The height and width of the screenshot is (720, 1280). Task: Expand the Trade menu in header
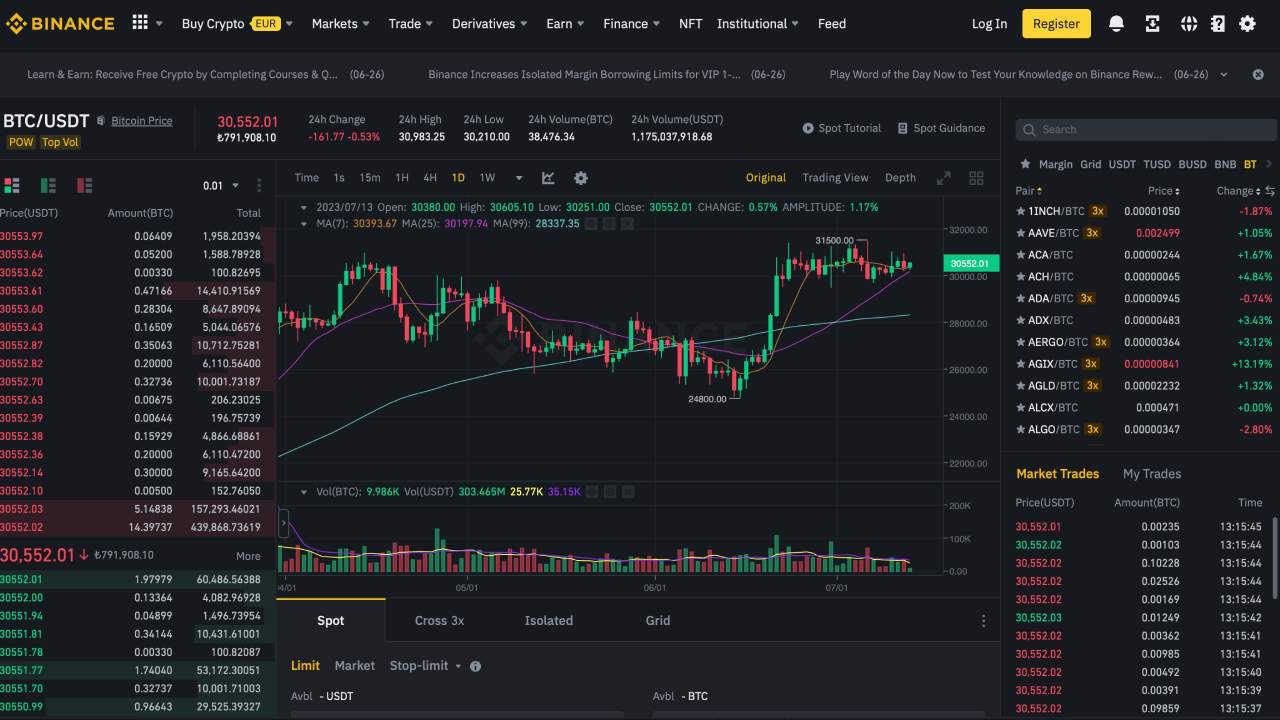click(x=411, y=24)
